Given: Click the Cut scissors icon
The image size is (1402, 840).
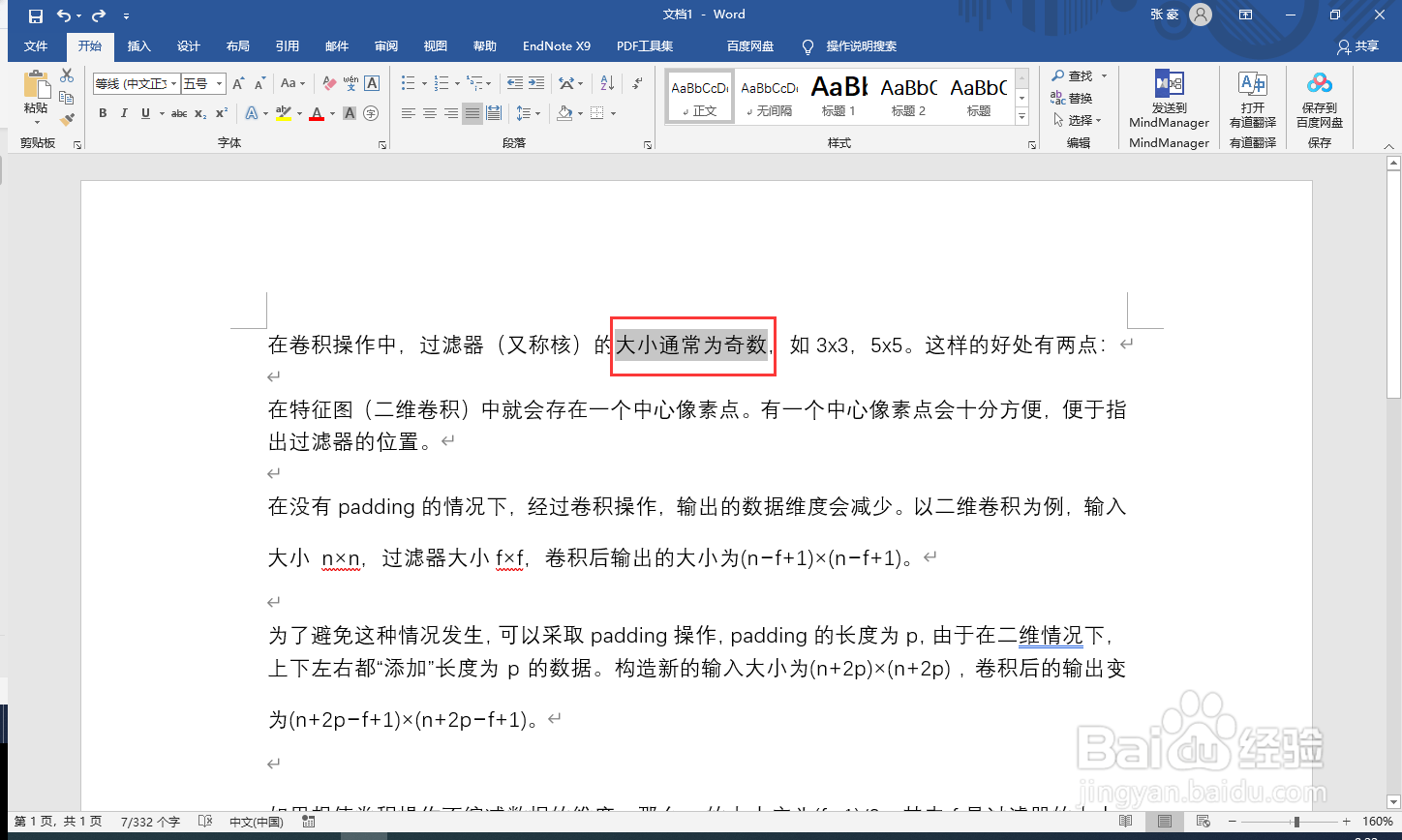Looking at the screenshot, I should pyautogui.click(x=67, y=75).
